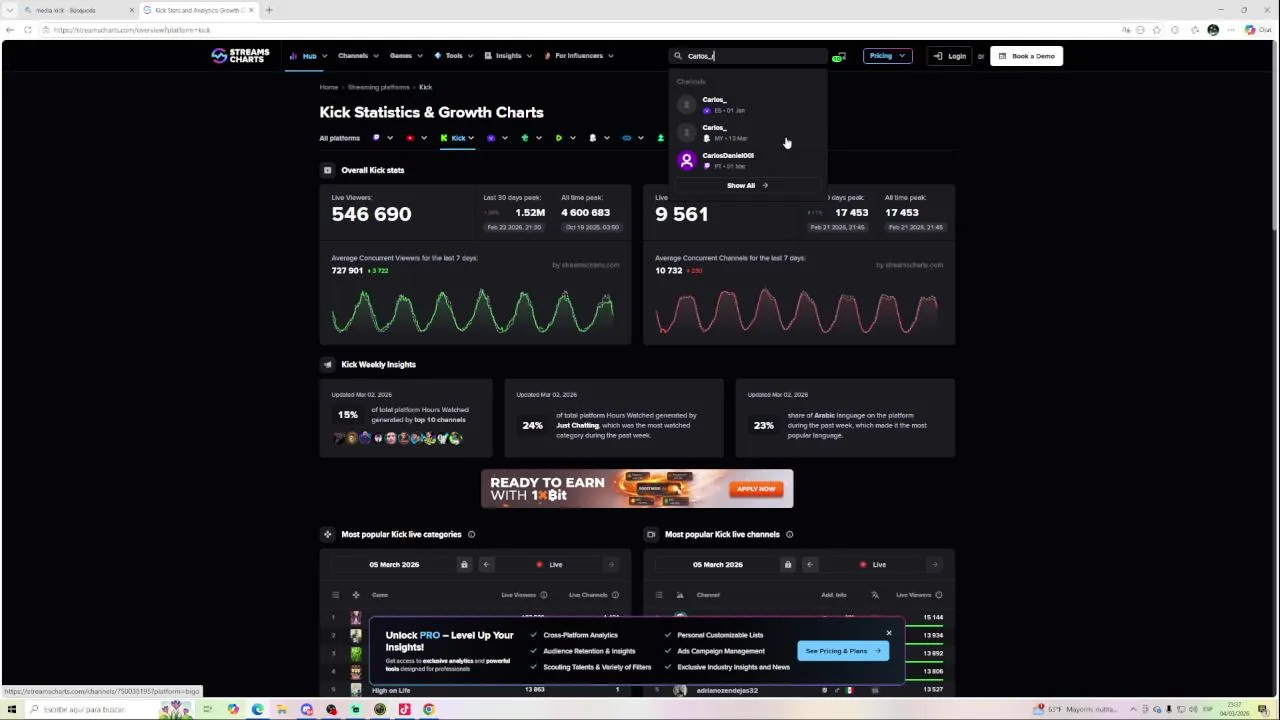This screenshot has width=1280, height=720.
Task: Click the lock icon in channels date bar
Action: point(788,565)
